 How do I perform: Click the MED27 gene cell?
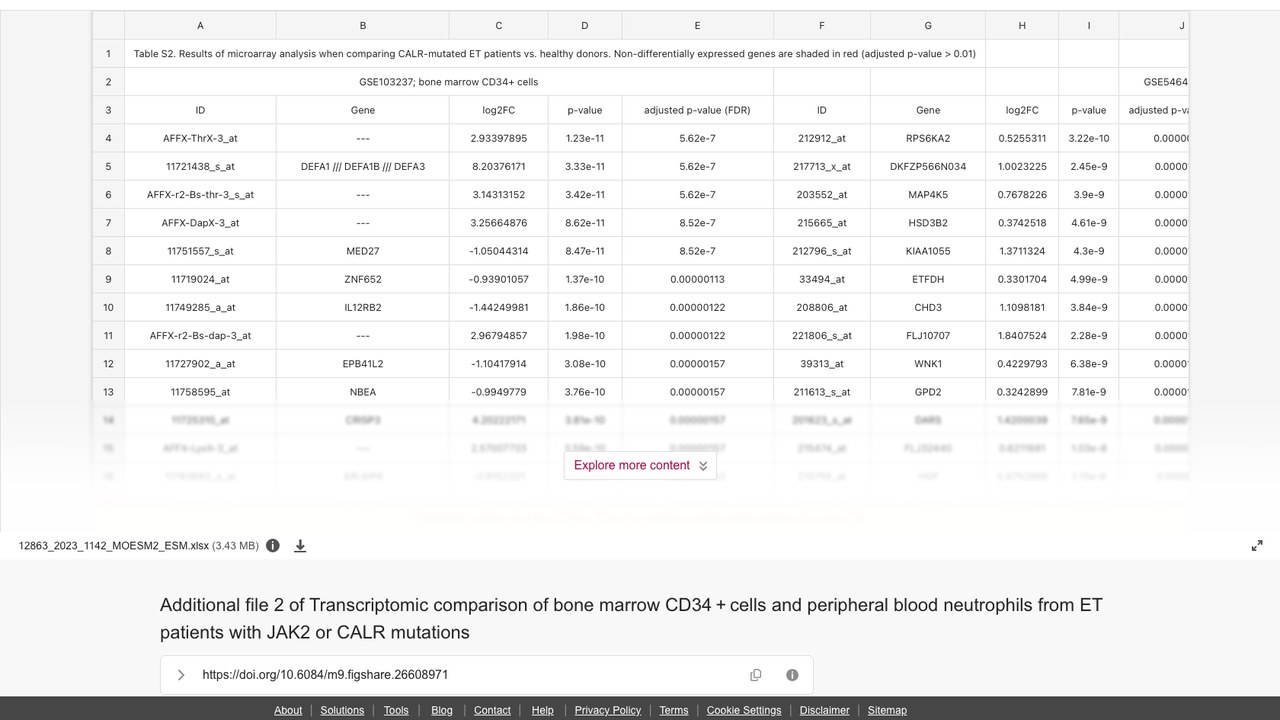363,251
